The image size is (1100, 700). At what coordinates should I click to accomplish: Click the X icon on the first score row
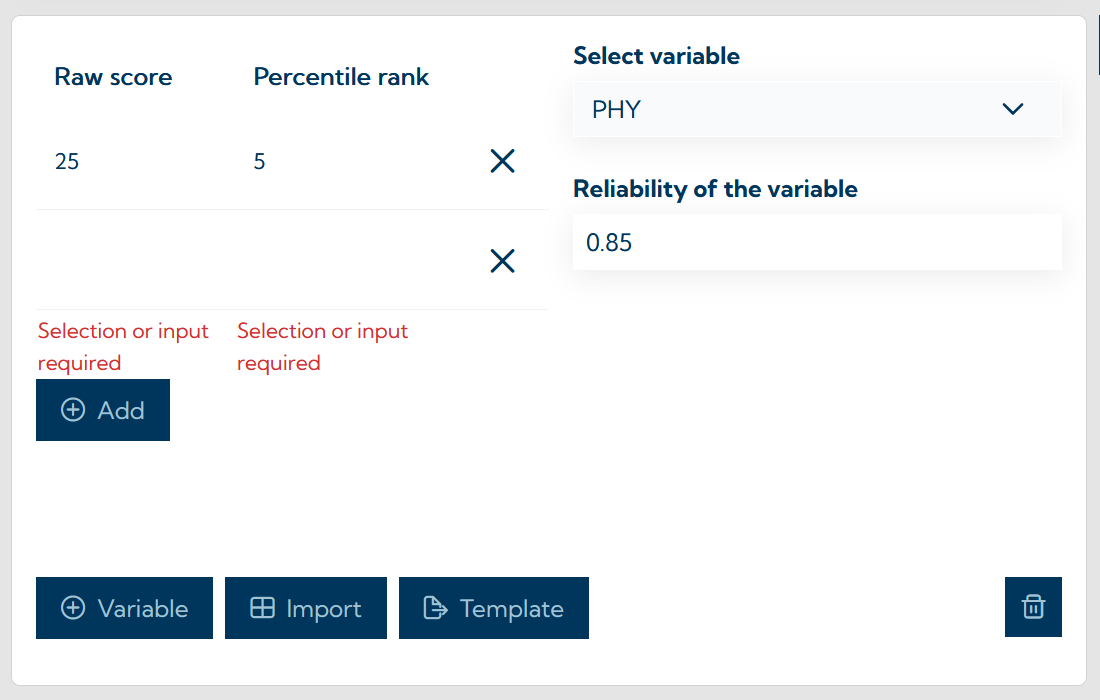click(502, 161)
